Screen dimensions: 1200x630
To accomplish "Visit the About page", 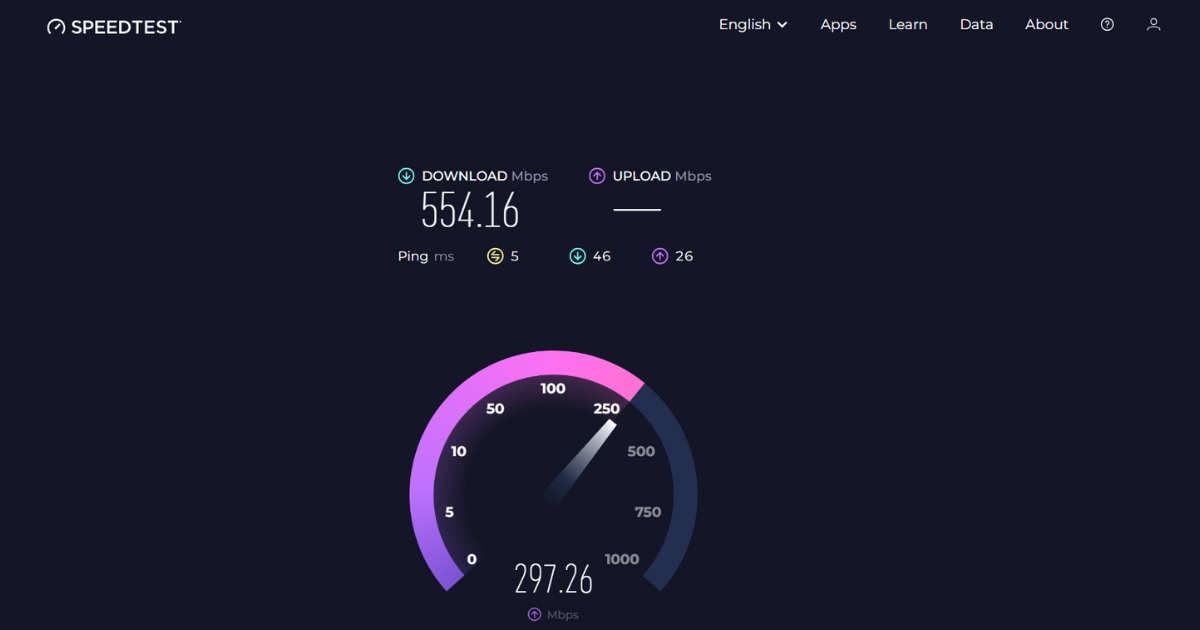I will point(1046,24).
